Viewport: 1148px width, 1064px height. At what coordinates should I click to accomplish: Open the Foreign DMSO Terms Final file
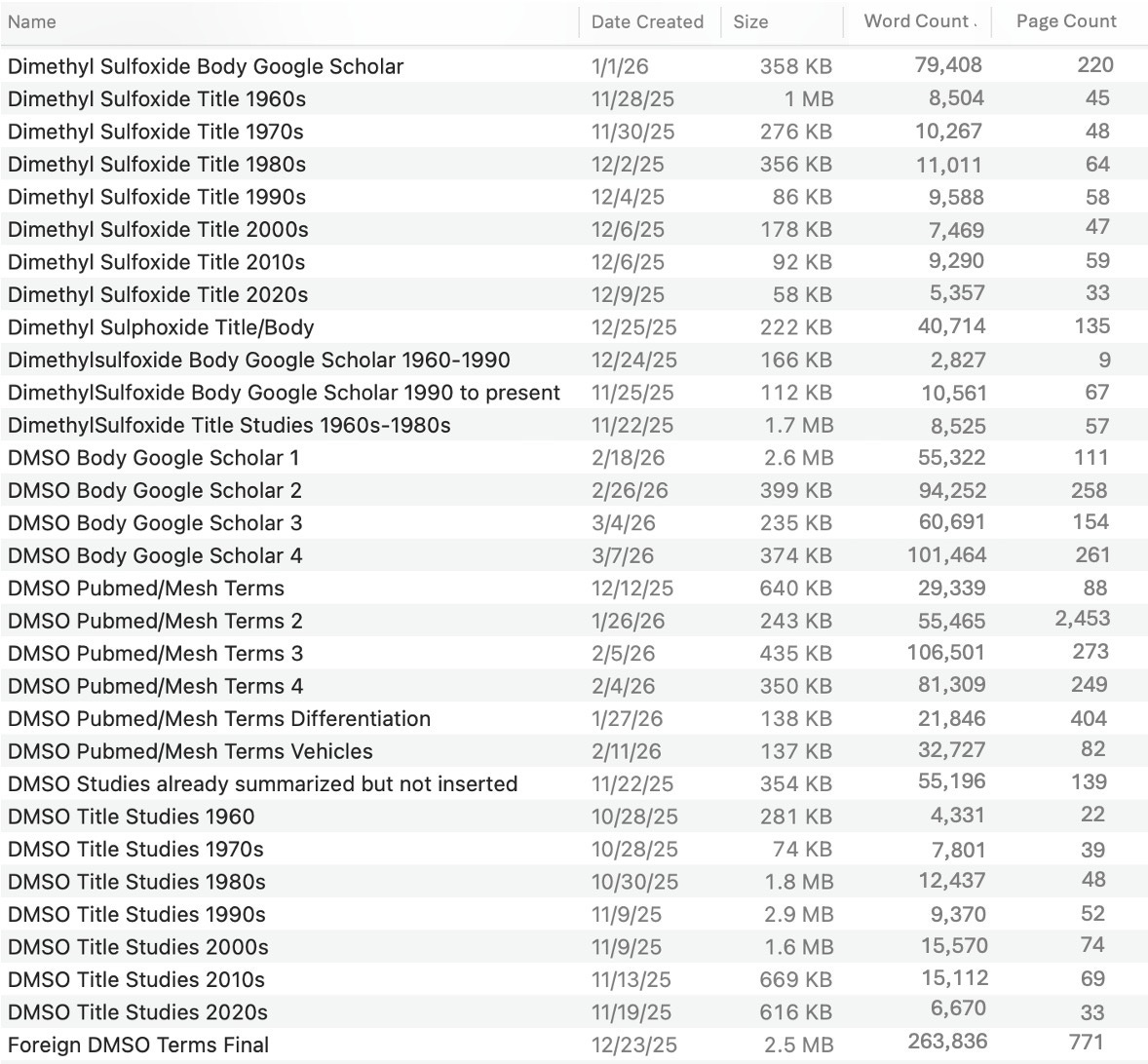[137, 1045]
